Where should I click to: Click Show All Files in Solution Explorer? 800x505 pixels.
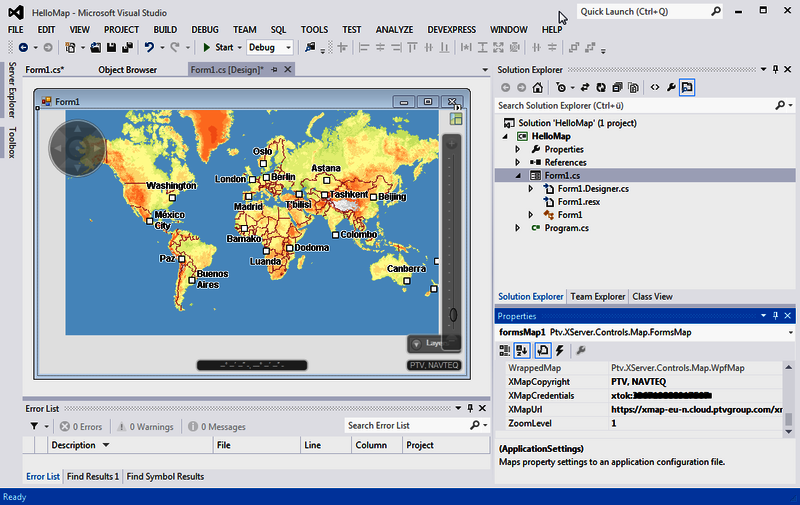point(633,88)
